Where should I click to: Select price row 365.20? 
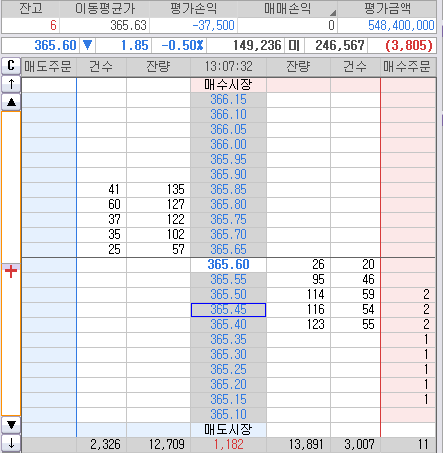point(228,385)
